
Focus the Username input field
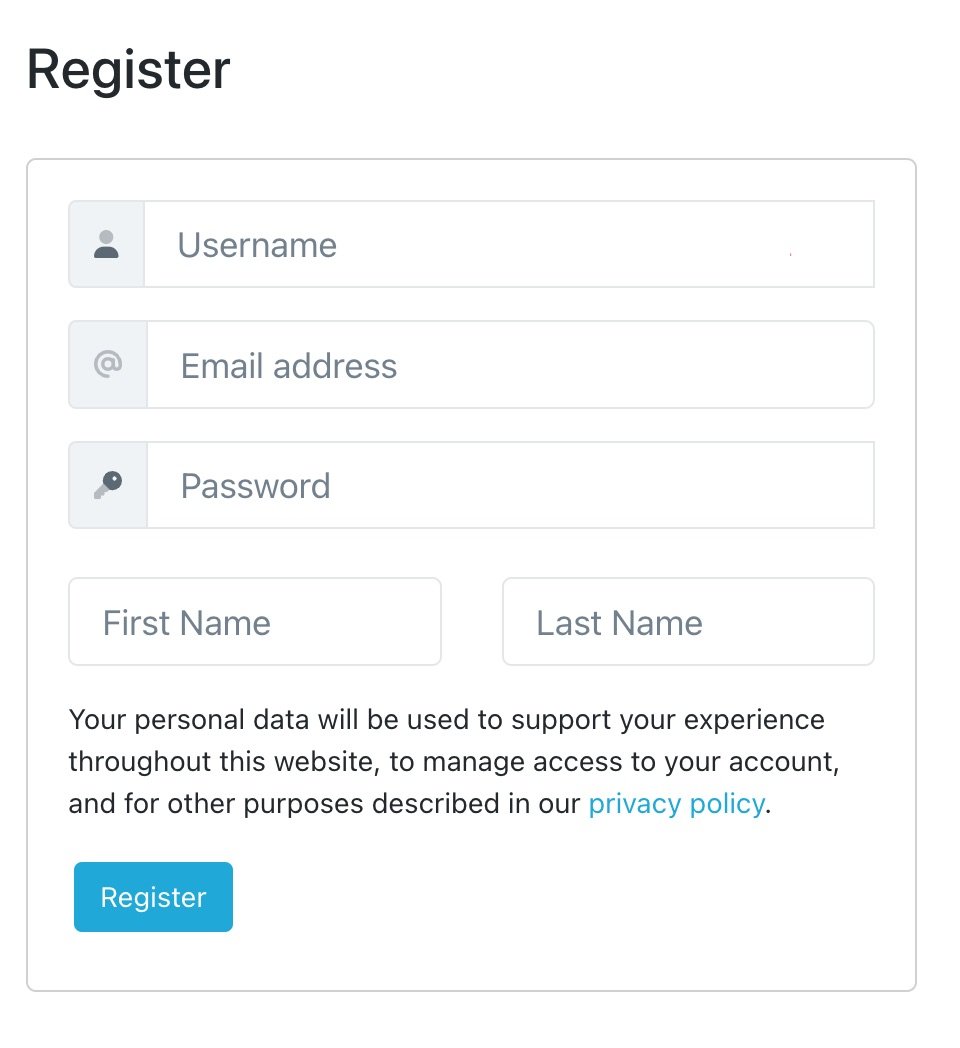coord(509,244)
